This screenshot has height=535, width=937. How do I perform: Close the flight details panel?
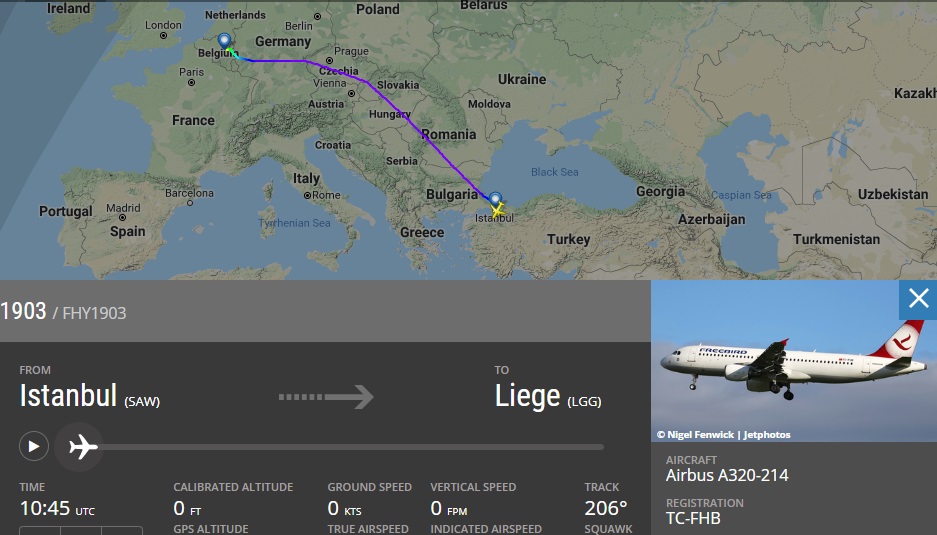click(918, 299)
